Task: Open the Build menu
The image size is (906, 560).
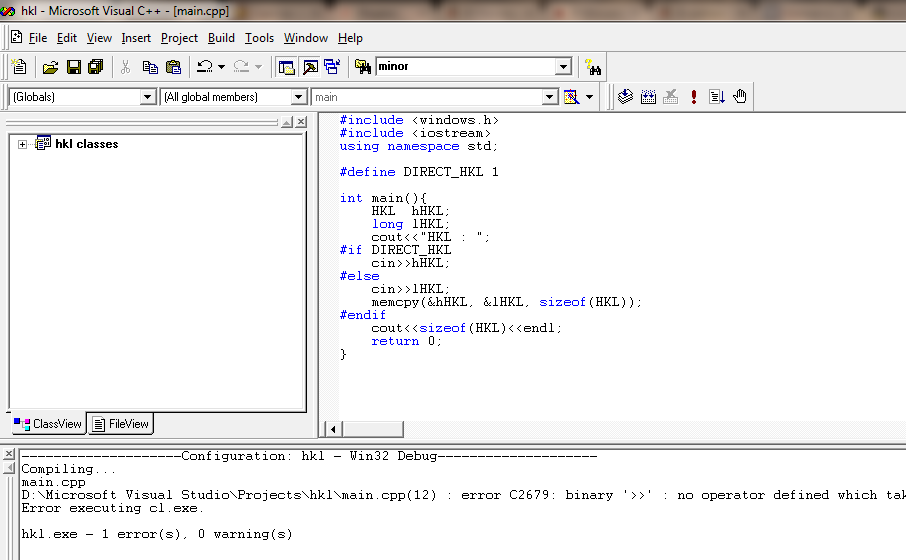Action: tap(221, 38)
